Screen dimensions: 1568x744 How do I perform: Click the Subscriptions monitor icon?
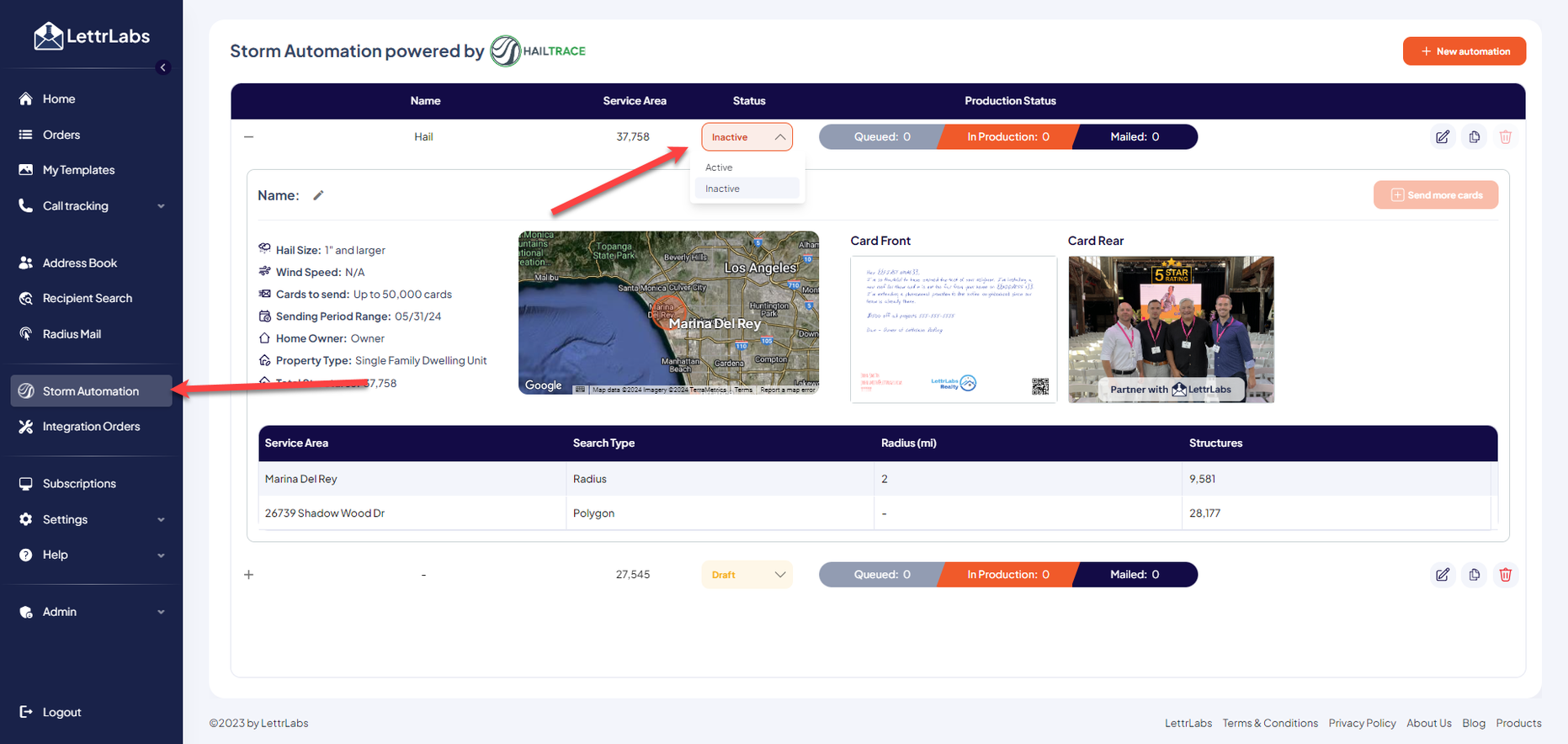[26, 484]
